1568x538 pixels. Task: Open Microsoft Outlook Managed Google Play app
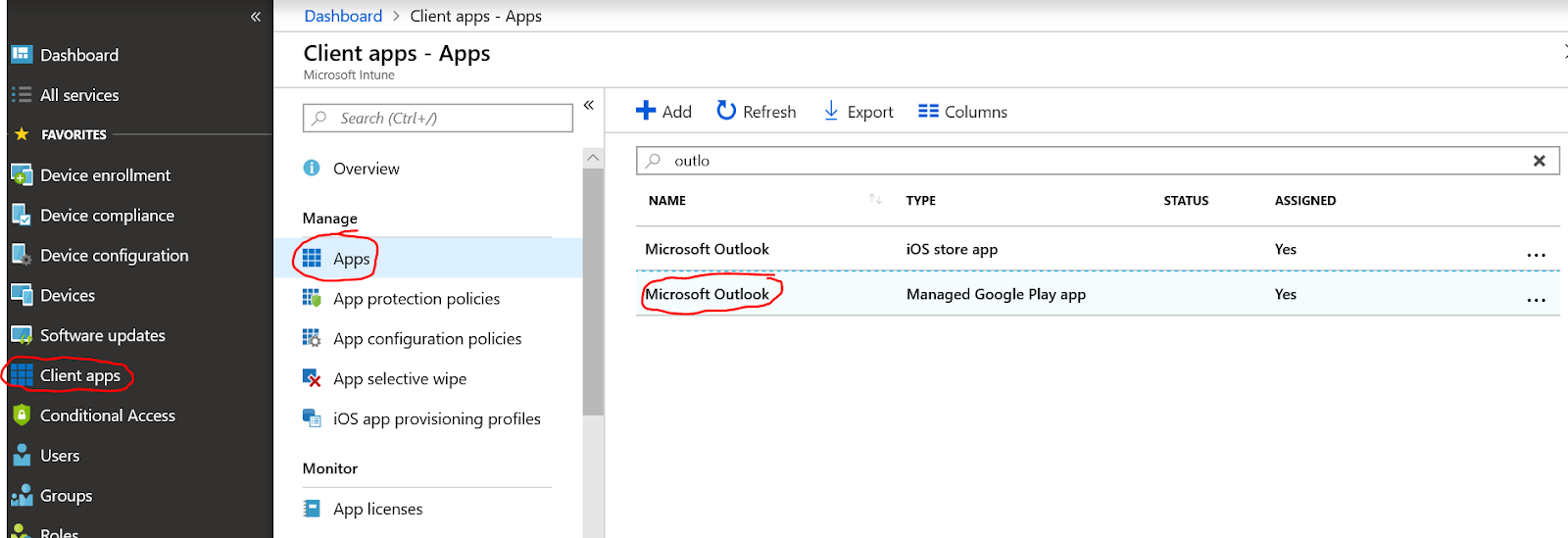707,294
